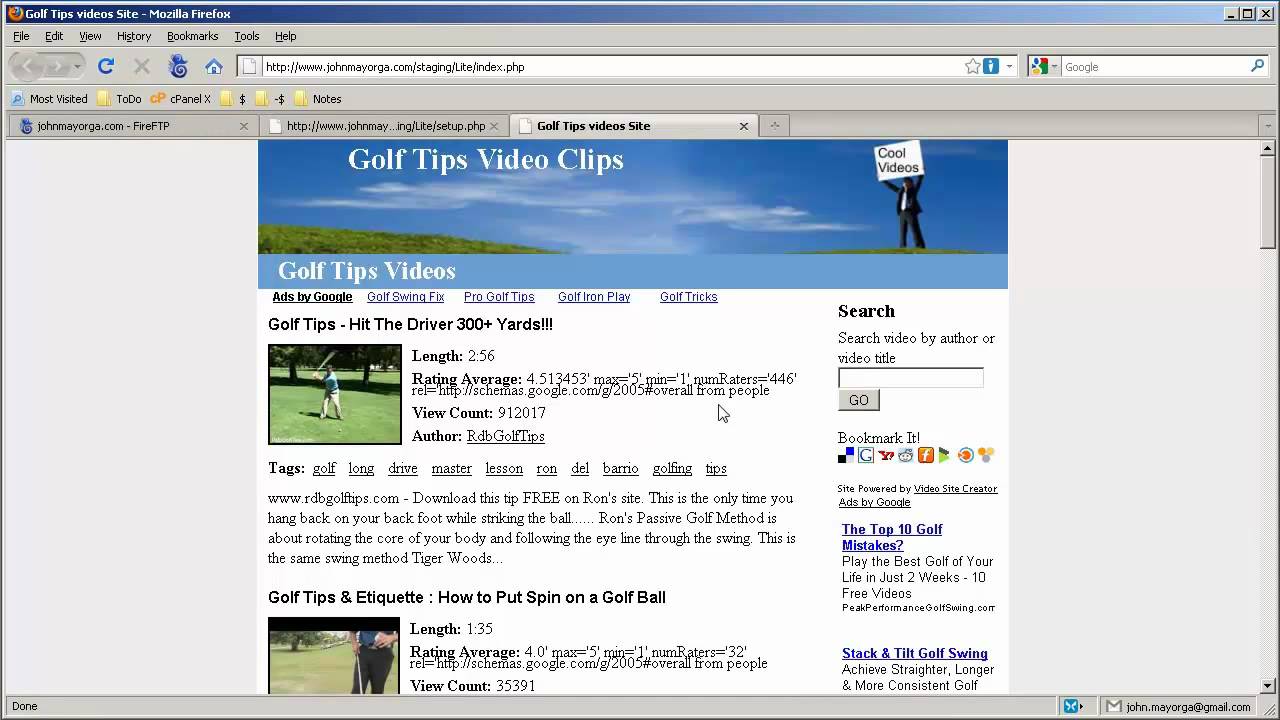Open the Notes bookmarks folder
The width and height of the screenshot is (1280, 720).
pos(317,99)
